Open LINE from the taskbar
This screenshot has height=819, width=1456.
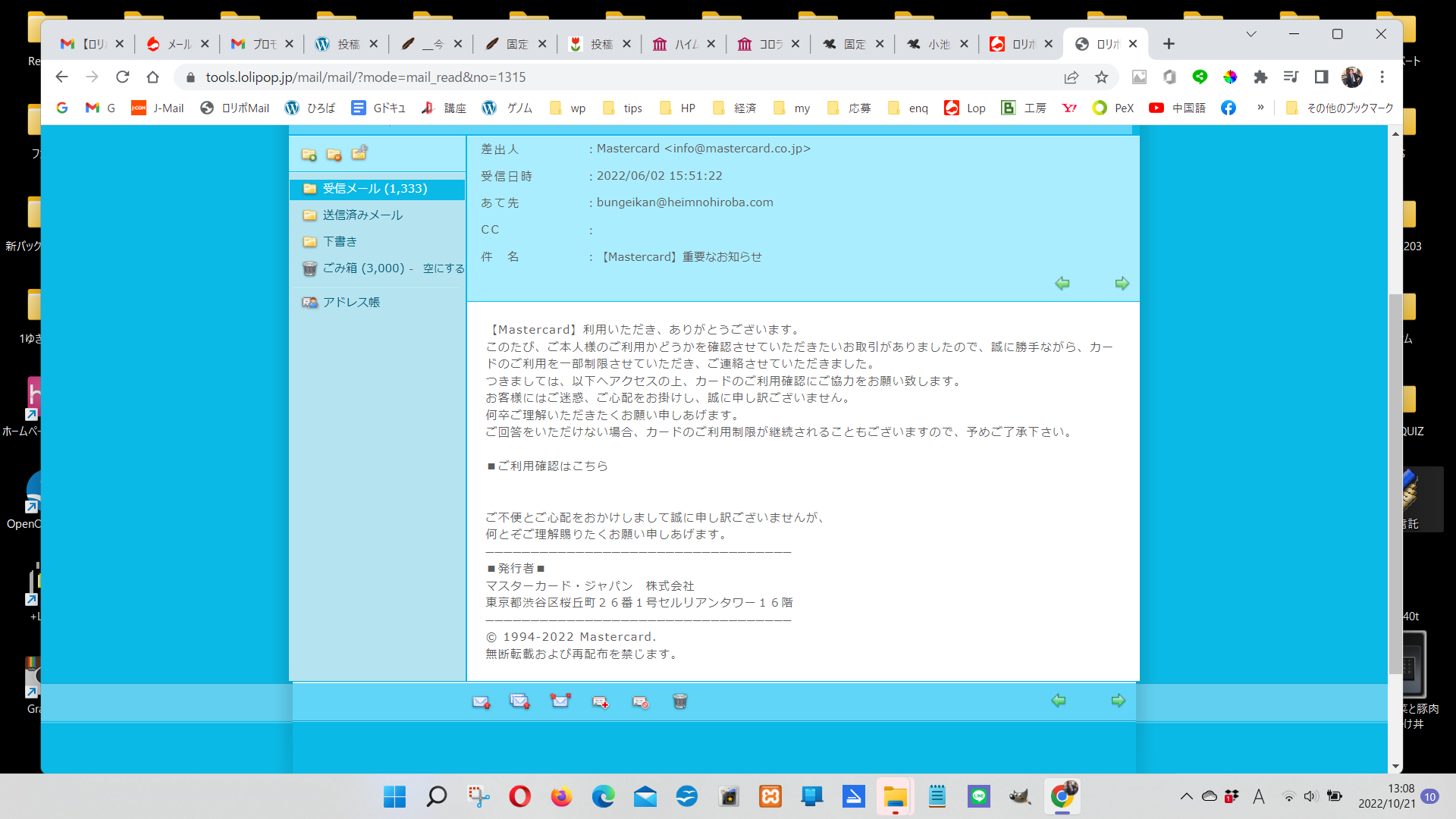pos(979,797)
